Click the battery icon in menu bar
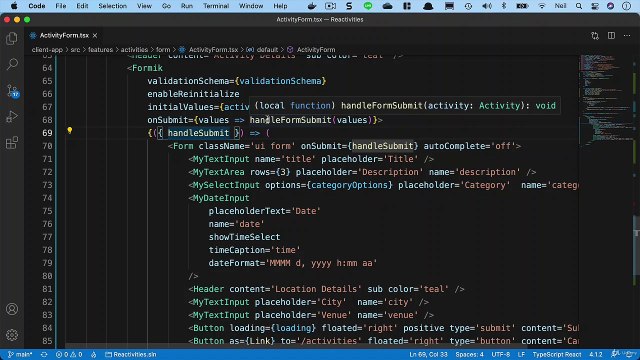Screen dimensions: 640x360 522,6
